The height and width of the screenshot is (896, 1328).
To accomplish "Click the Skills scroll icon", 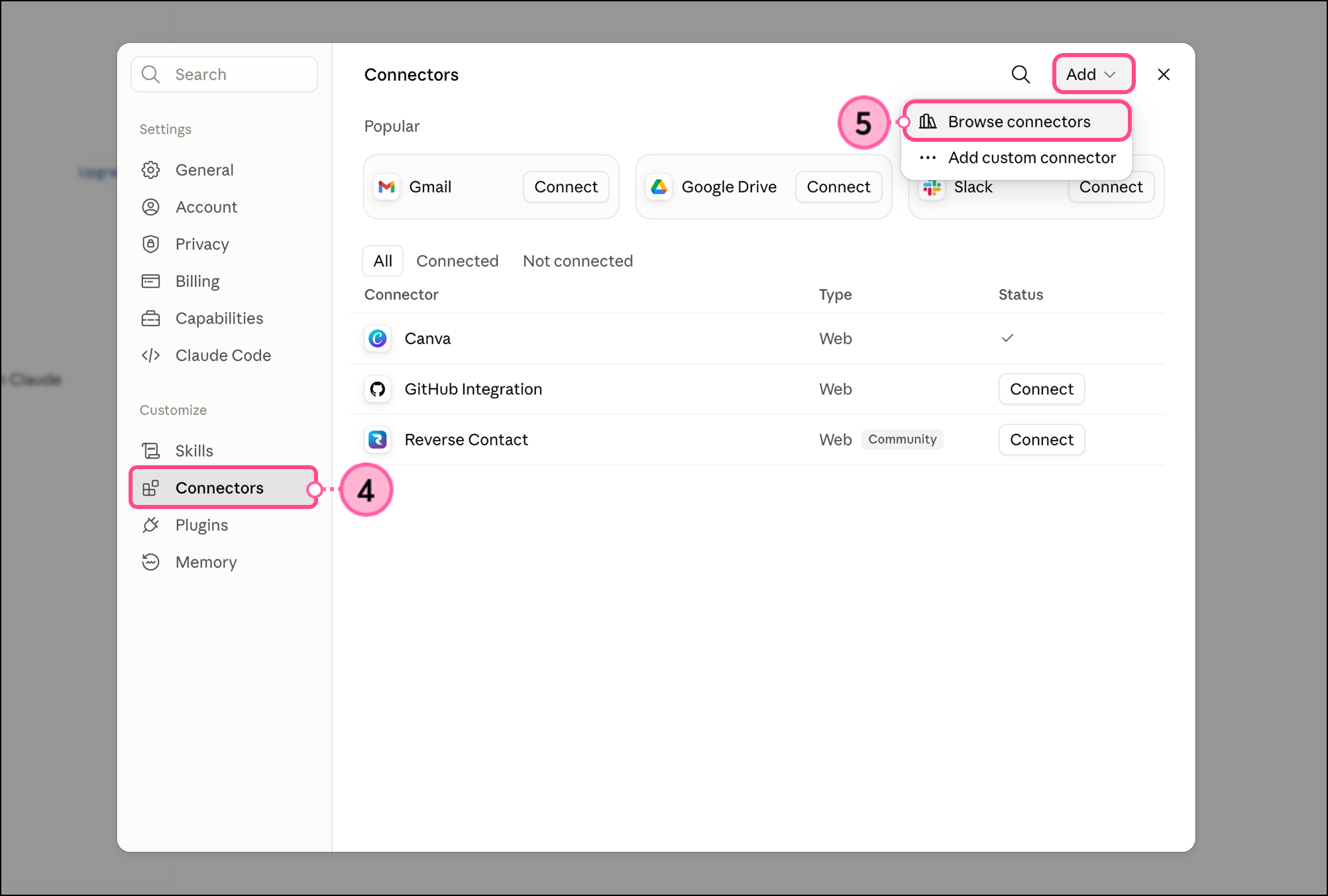I will coord(150,451).
